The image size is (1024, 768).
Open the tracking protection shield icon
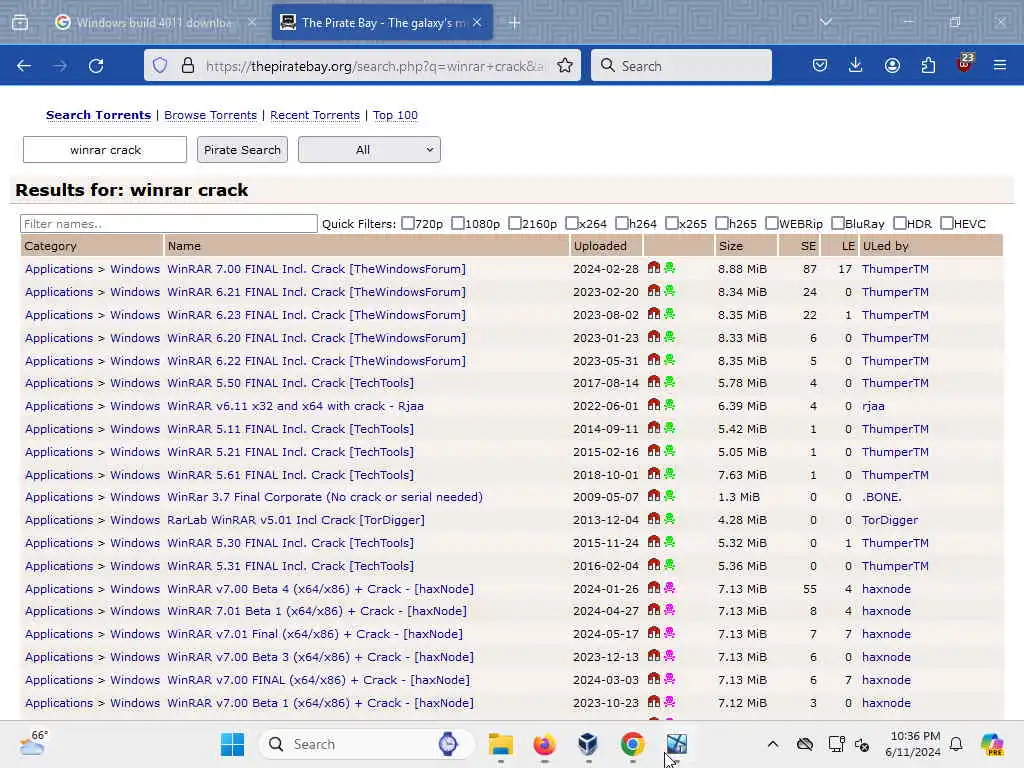pos(160,65)
